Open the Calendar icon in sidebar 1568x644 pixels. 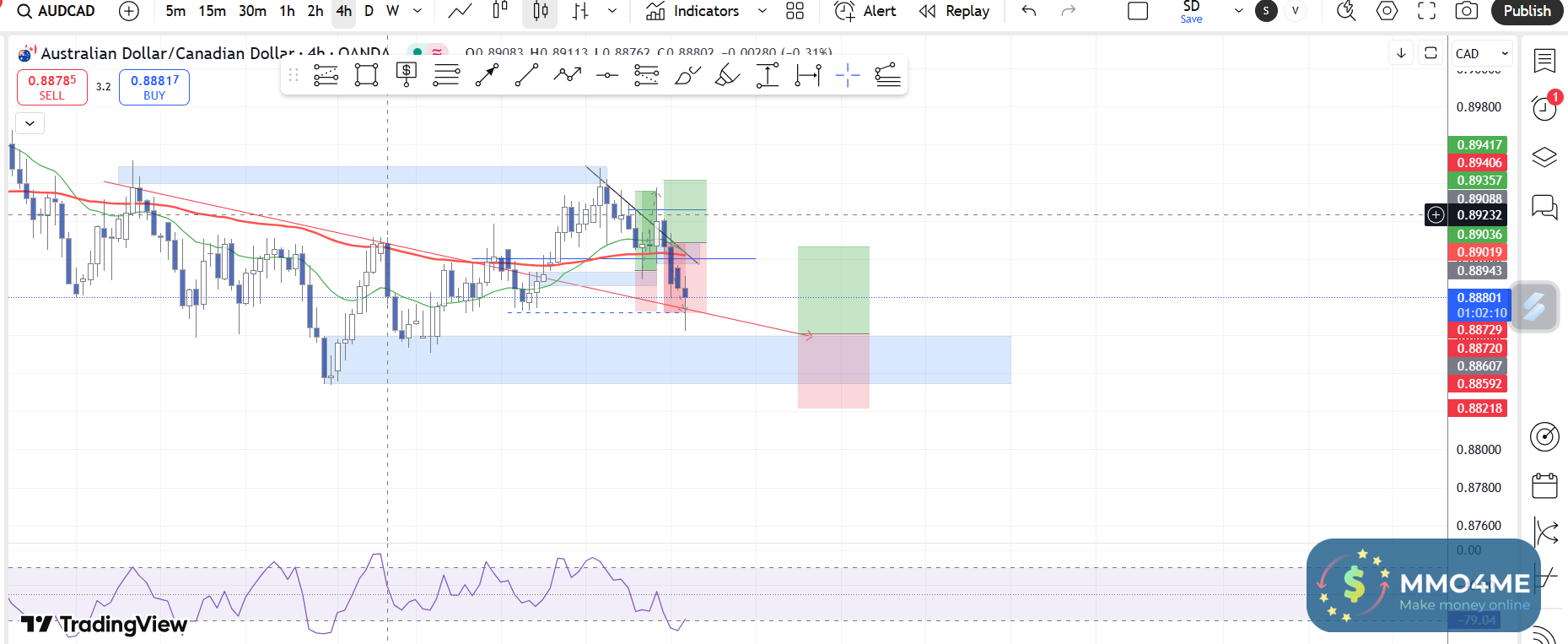pyautogui.click(x=1544, y=485)
